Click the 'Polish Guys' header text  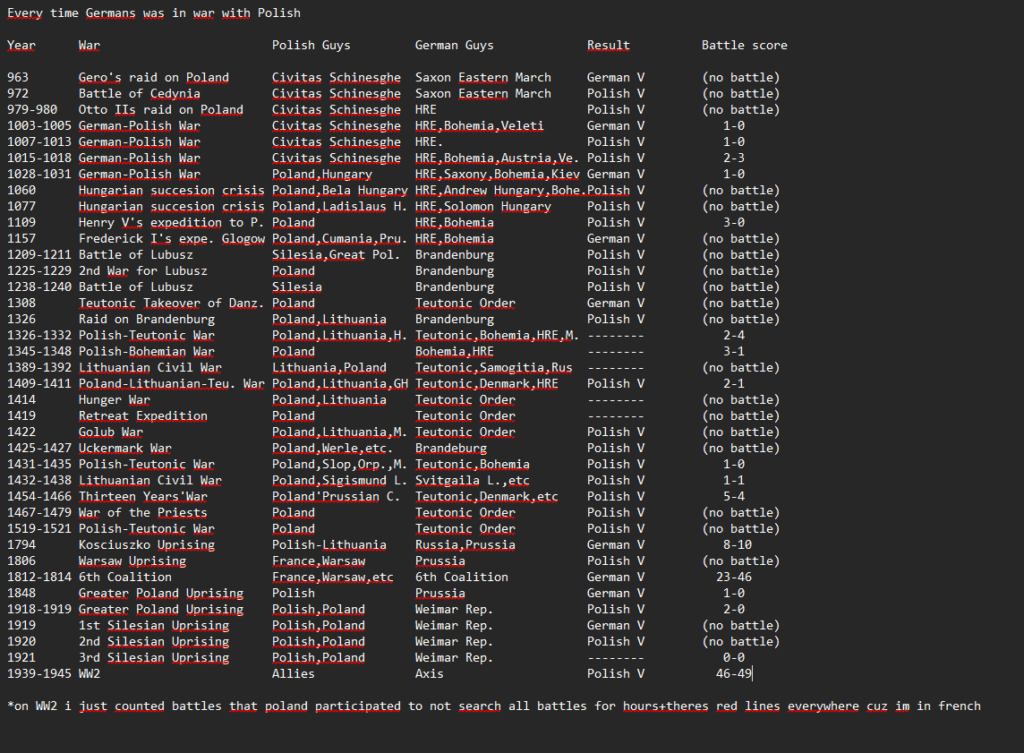[x=311, y=45]
